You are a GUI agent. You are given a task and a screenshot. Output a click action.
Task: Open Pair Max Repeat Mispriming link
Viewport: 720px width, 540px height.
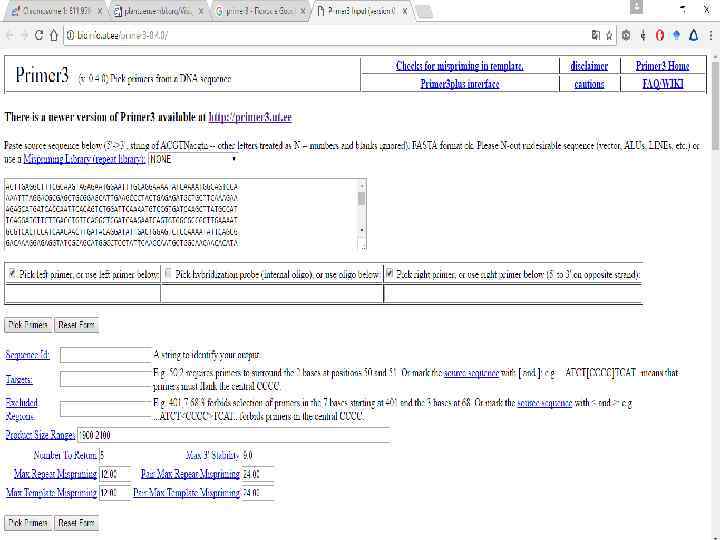click(190, 474)
